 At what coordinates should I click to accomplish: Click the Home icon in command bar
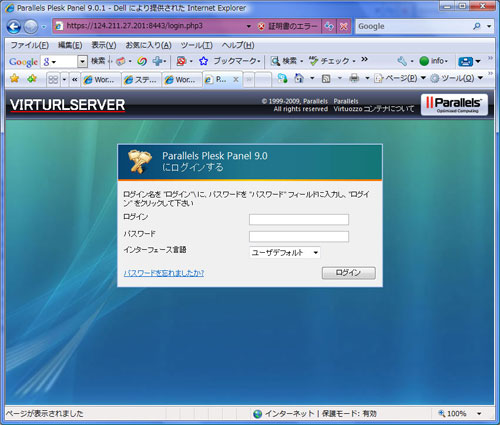point(299,78)
